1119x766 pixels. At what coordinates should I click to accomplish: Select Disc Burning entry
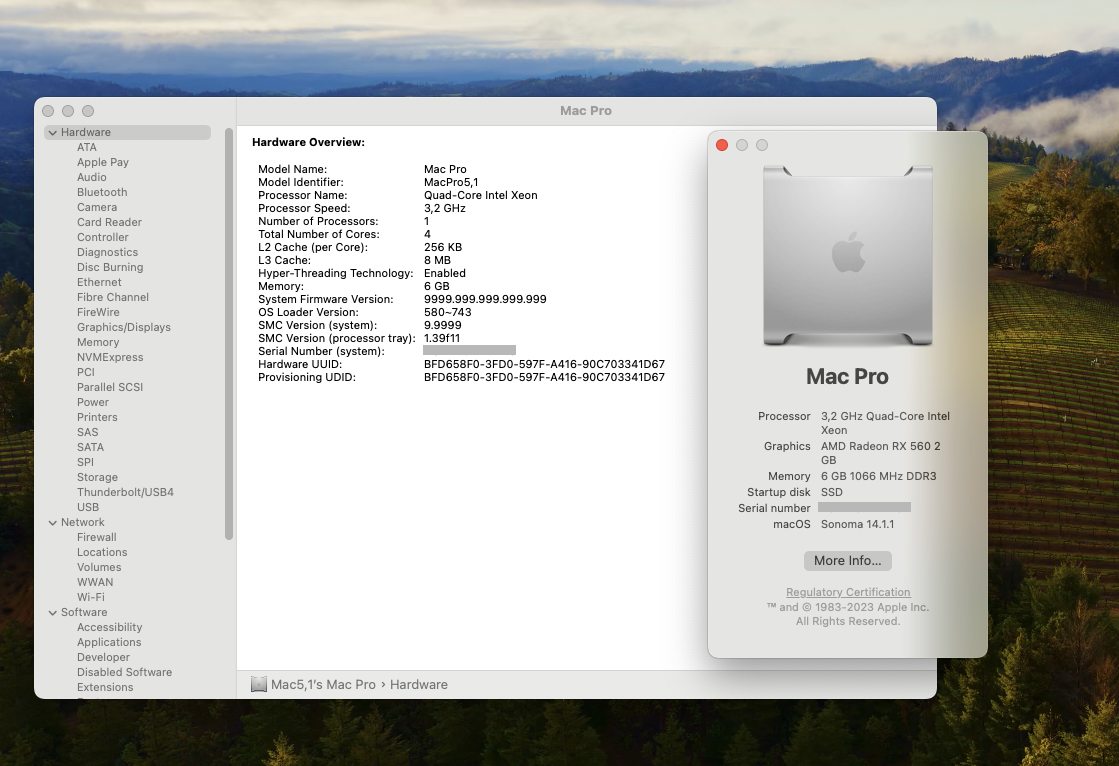coord(110,267)
